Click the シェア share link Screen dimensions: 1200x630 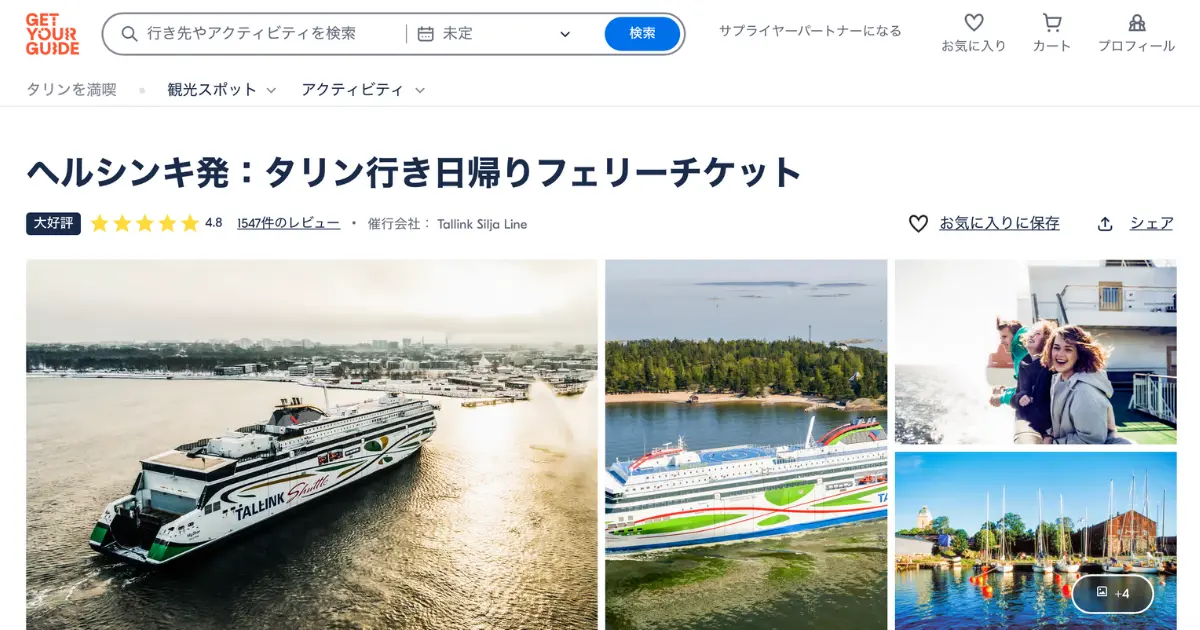(1151, 224)
